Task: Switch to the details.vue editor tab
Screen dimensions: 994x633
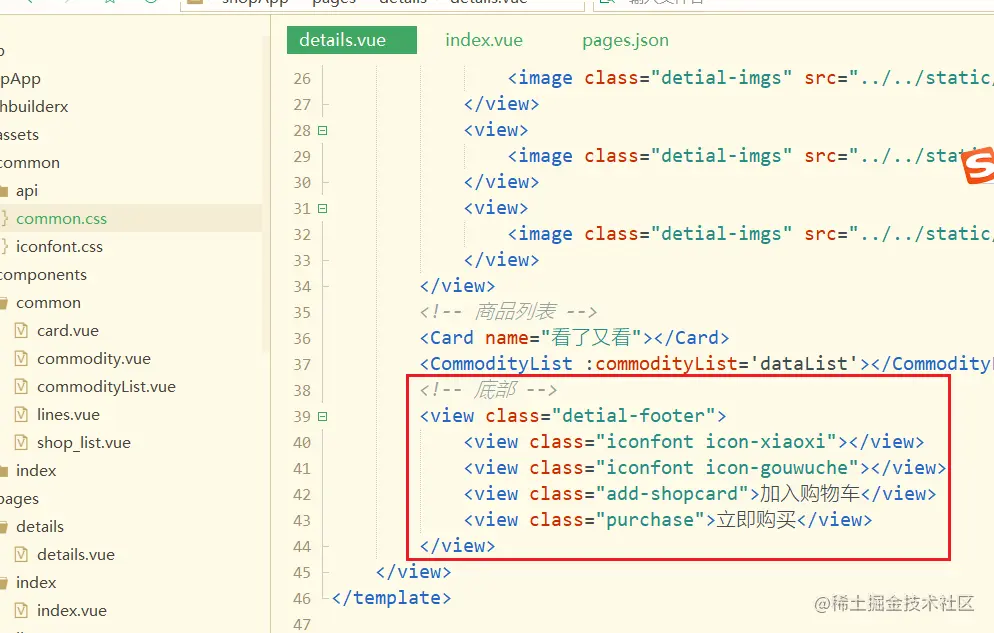Action: tap(352, 40)
